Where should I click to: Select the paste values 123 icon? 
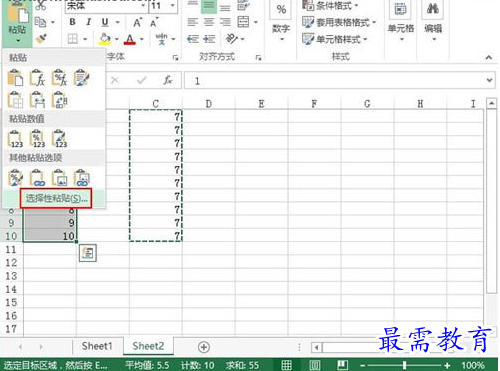click(15, 139)
